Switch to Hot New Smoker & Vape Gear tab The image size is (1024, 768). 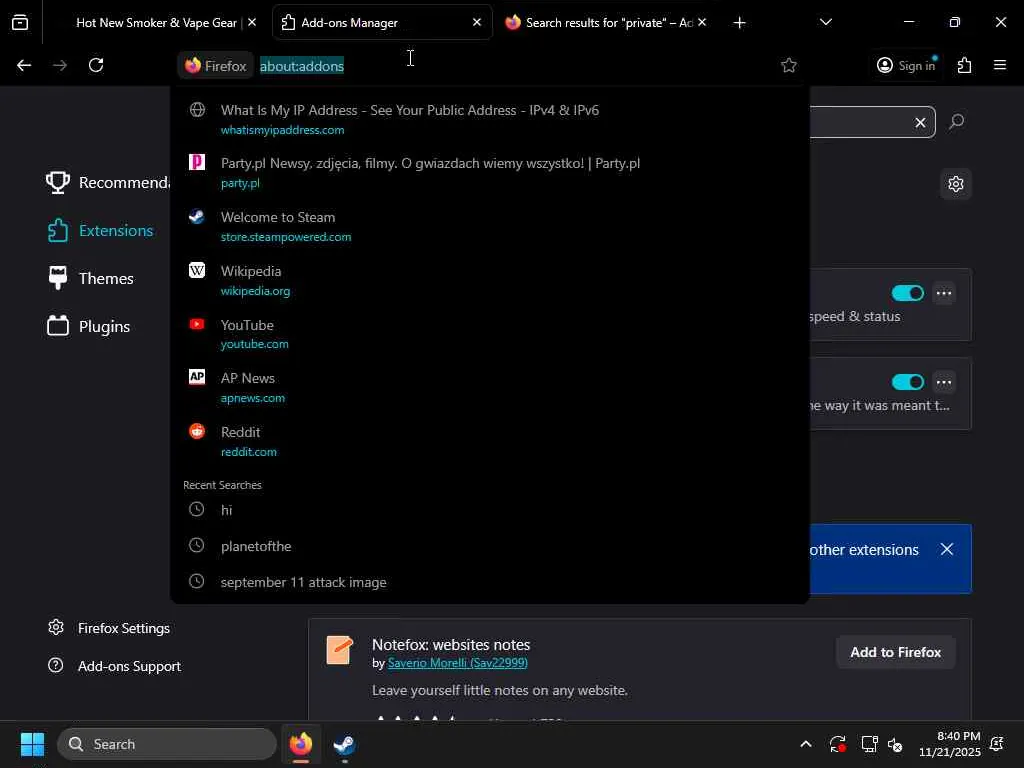coord(157,23)
